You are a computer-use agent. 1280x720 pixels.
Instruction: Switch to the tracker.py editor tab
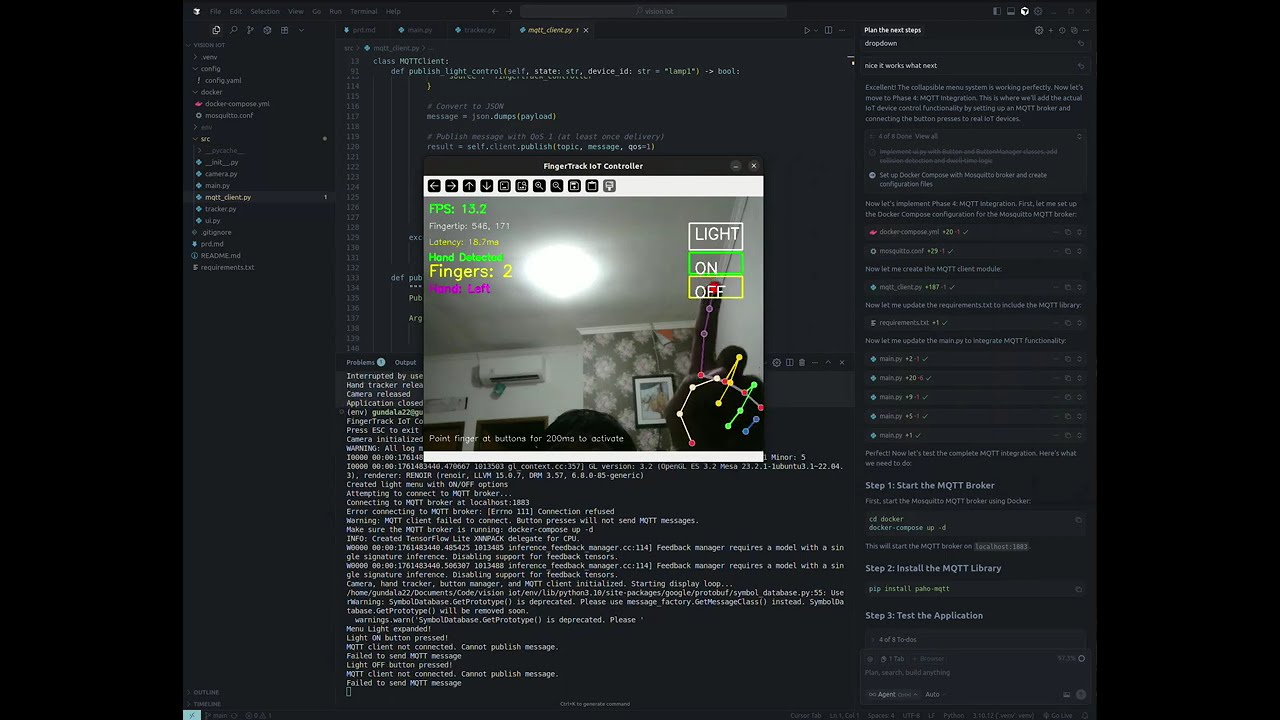pyautogui.click(x=479, y=30)
